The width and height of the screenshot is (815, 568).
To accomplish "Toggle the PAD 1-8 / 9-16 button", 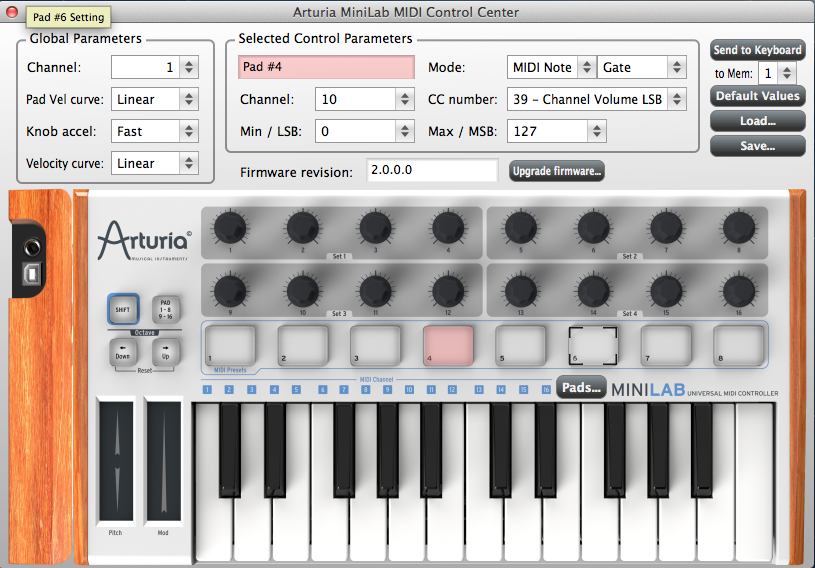I will [166, 310].
